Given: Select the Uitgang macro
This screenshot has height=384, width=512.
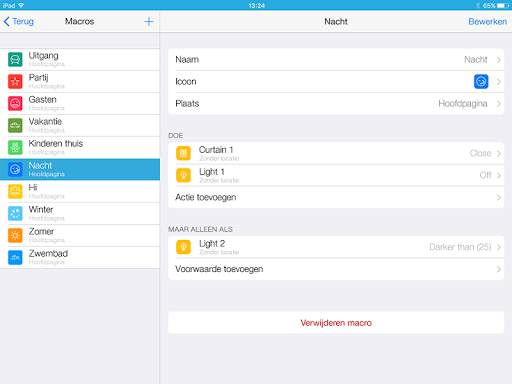Looking at the screenshot, I should coord(80,59).
